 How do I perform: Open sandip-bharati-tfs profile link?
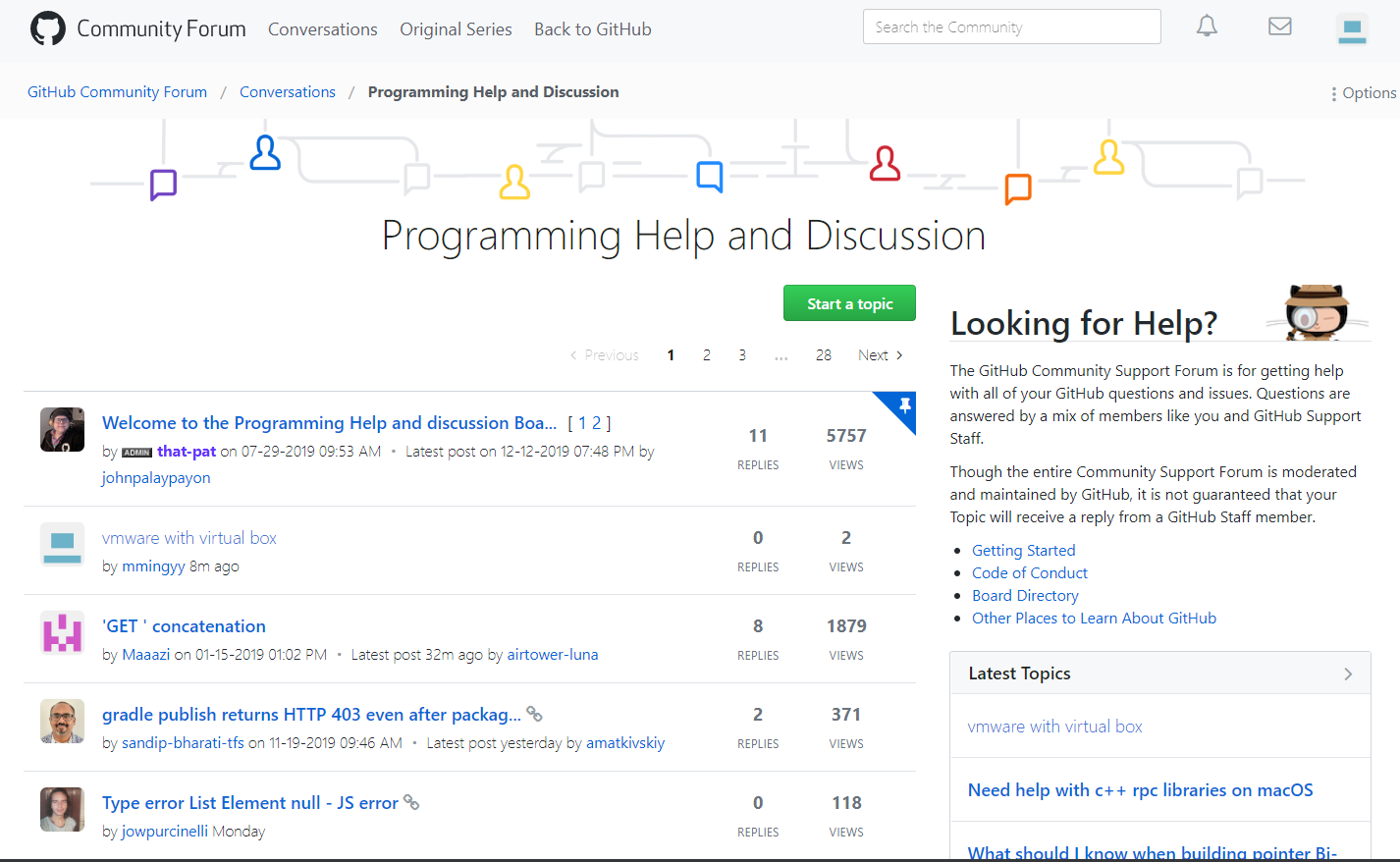(x=183, y=743)
